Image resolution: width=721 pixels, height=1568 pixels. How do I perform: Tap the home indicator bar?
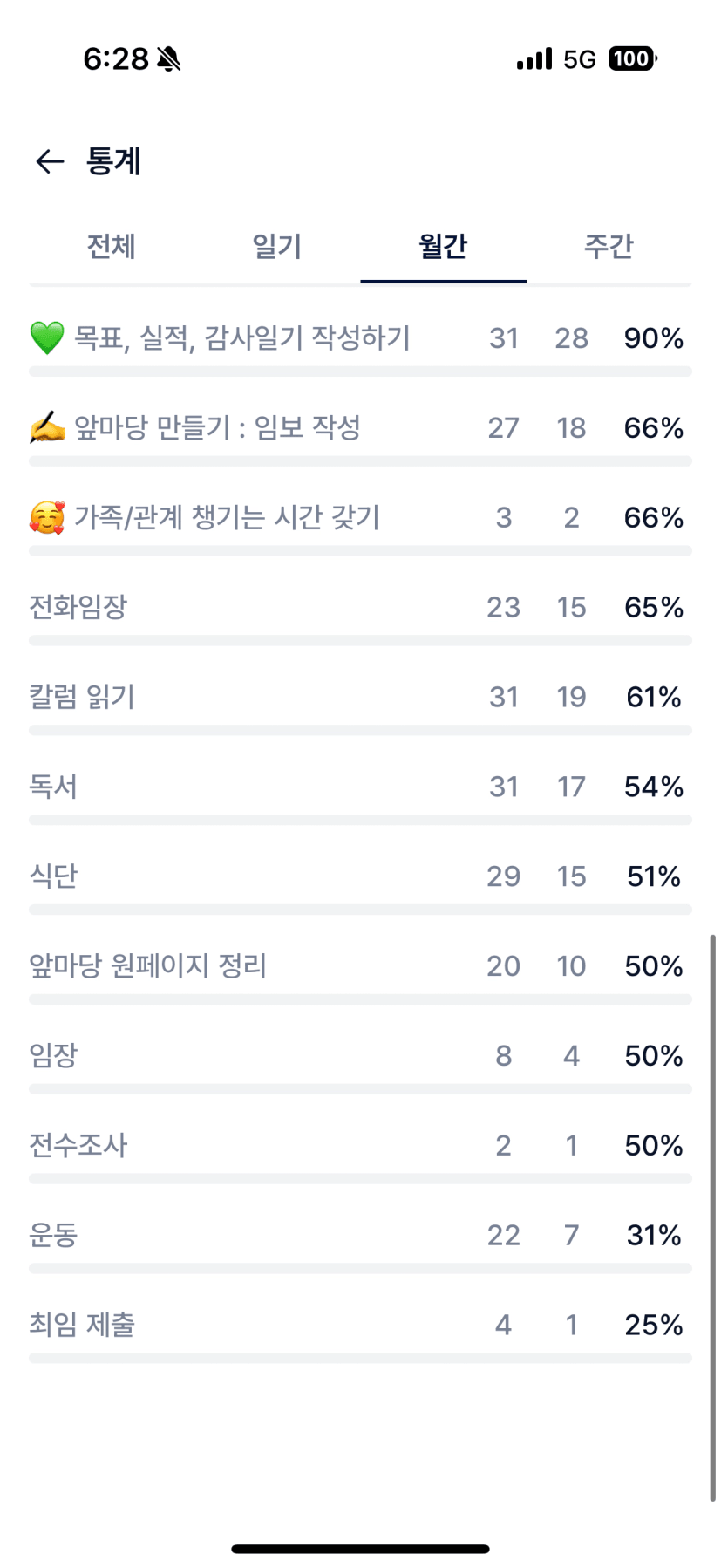pyautogui.click(x=360, y=1549)
